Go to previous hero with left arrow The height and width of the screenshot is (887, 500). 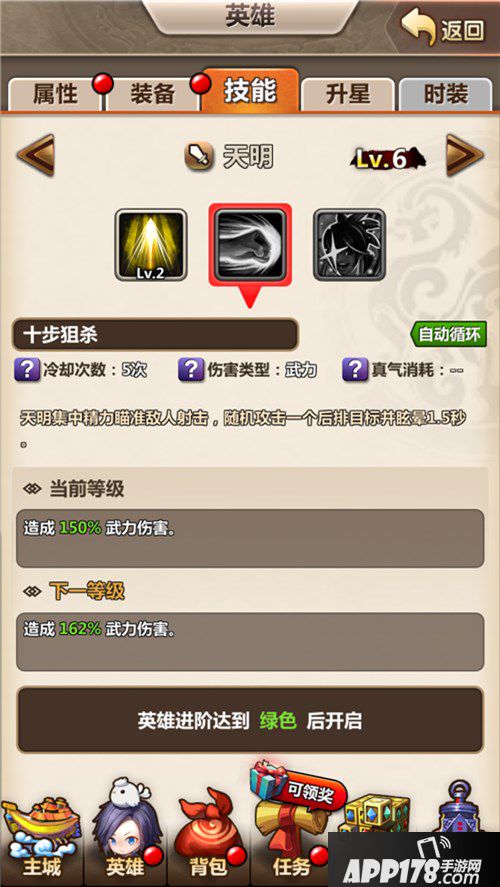pos(36,155)
